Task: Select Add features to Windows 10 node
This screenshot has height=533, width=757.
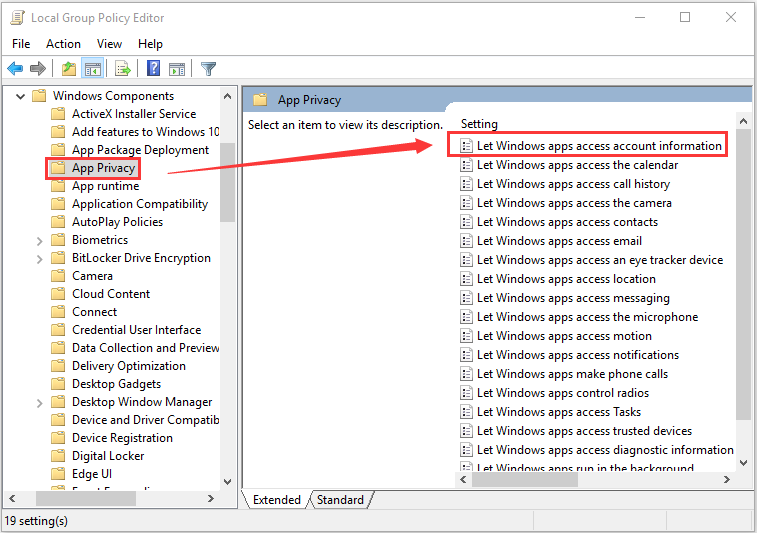Action: (x=145, y=132)
